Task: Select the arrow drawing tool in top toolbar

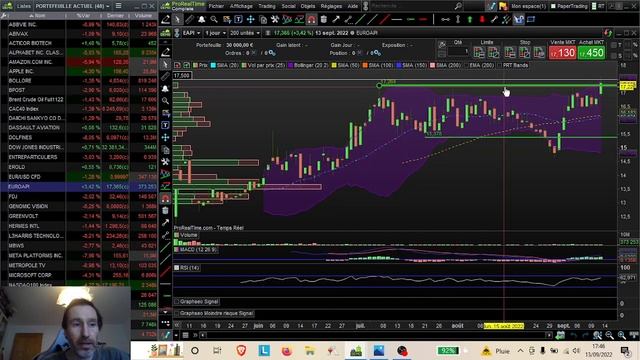Action: (336, 19)
